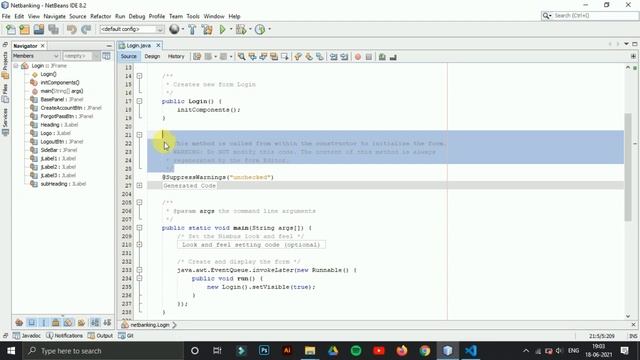Run the project with green play icon

222,29
